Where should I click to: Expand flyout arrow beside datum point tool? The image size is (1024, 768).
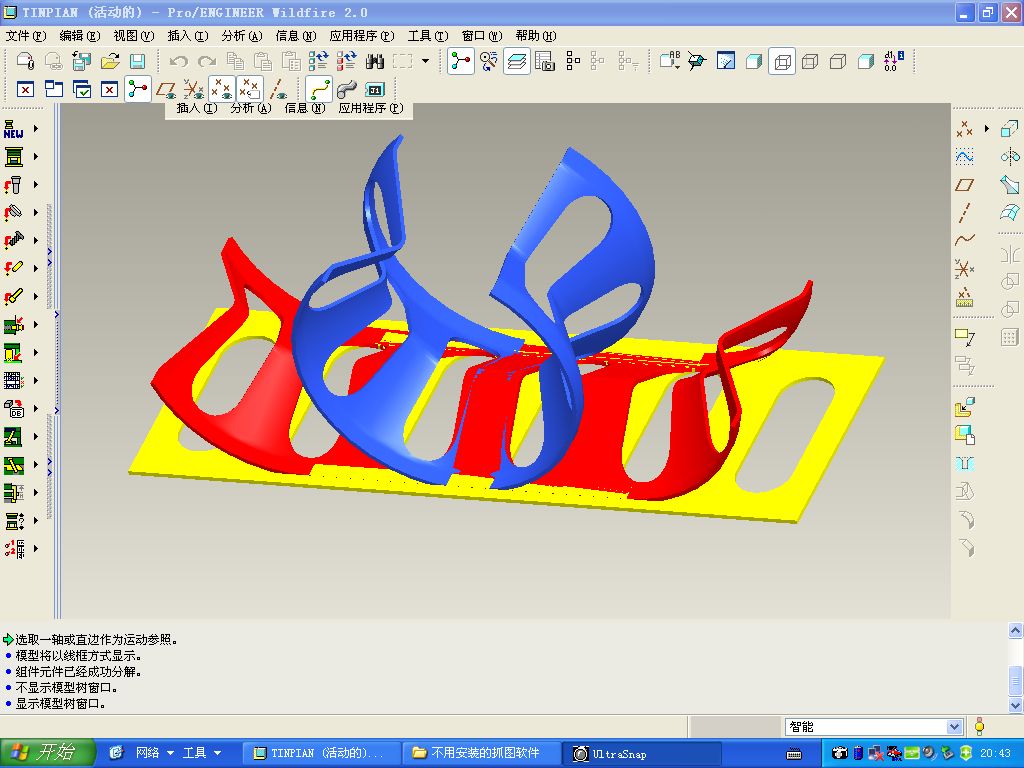point(987,129)
